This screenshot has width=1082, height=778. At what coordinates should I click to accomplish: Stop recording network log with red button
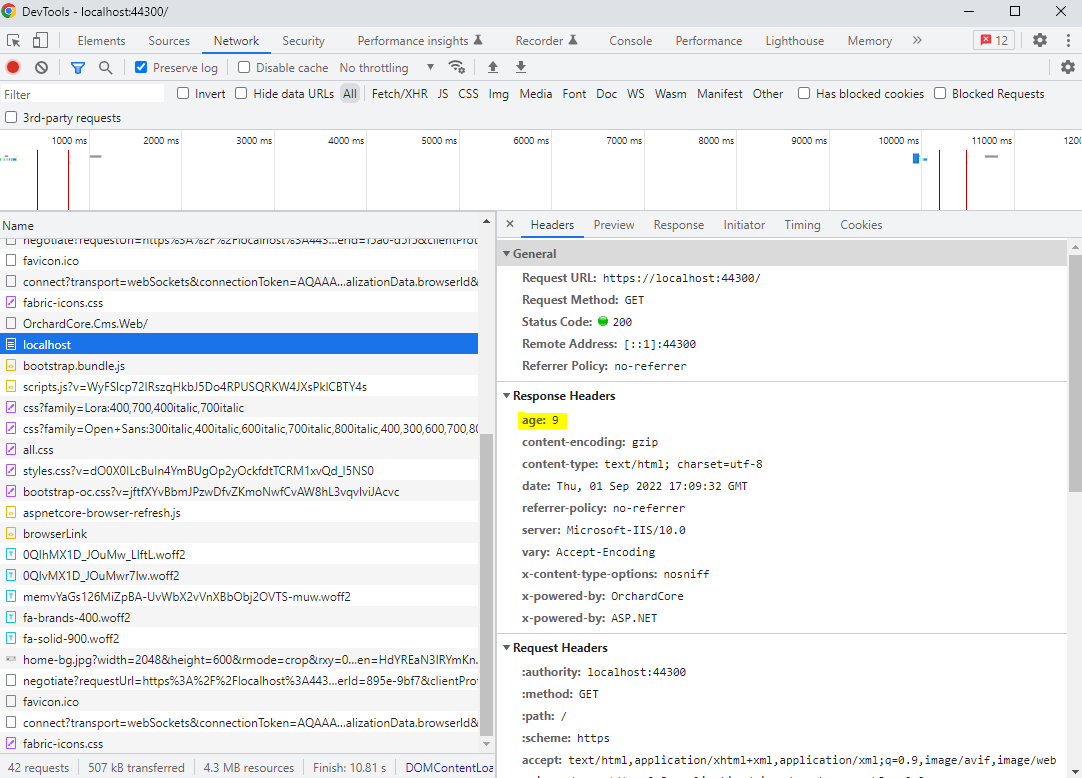pyautogui.click(x=13, y=67)
